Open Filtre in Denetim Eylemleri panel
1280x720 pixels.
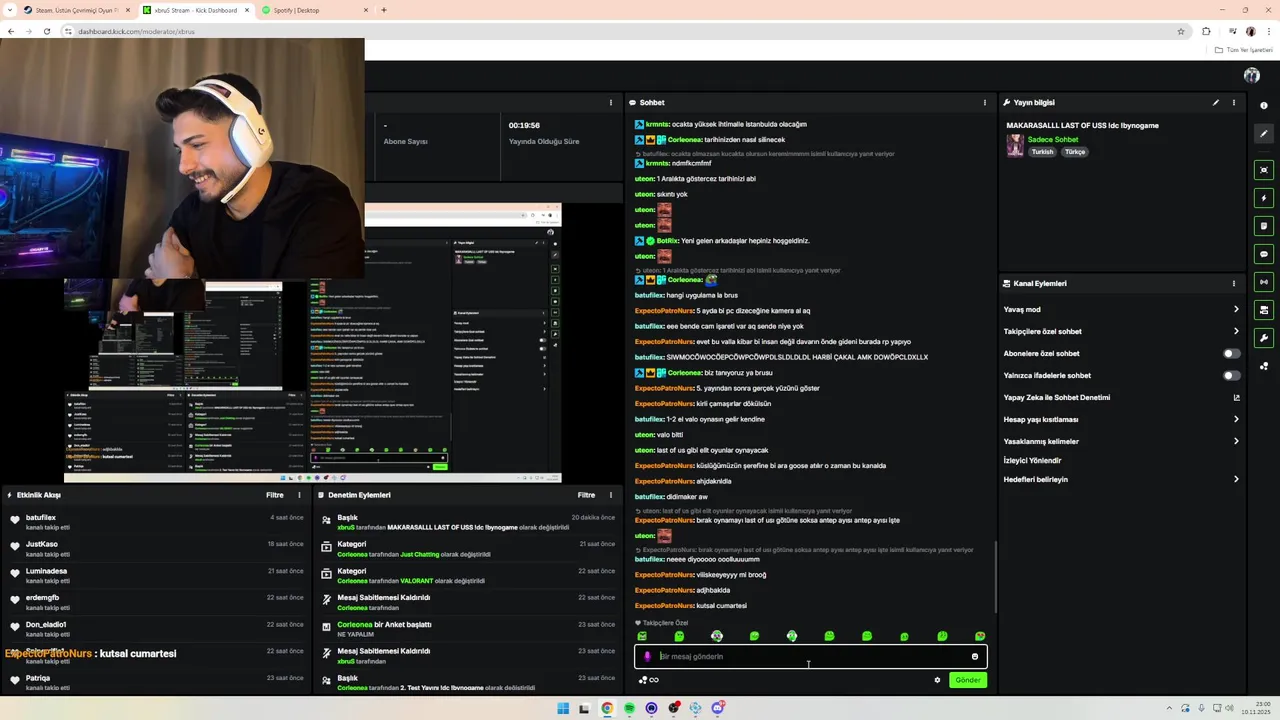pos(586,495)
